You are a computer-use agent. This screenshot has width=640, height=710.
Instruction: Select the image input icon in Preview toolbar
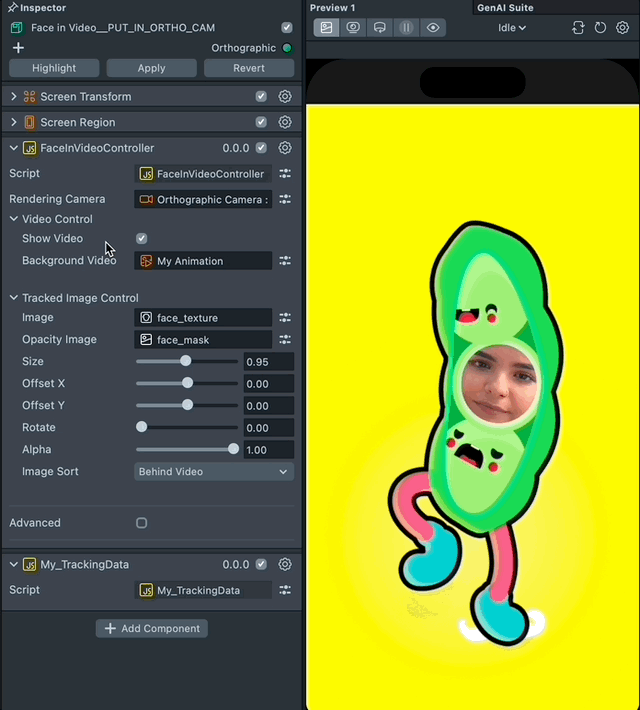pyautogui.click(x=326, y=28)
